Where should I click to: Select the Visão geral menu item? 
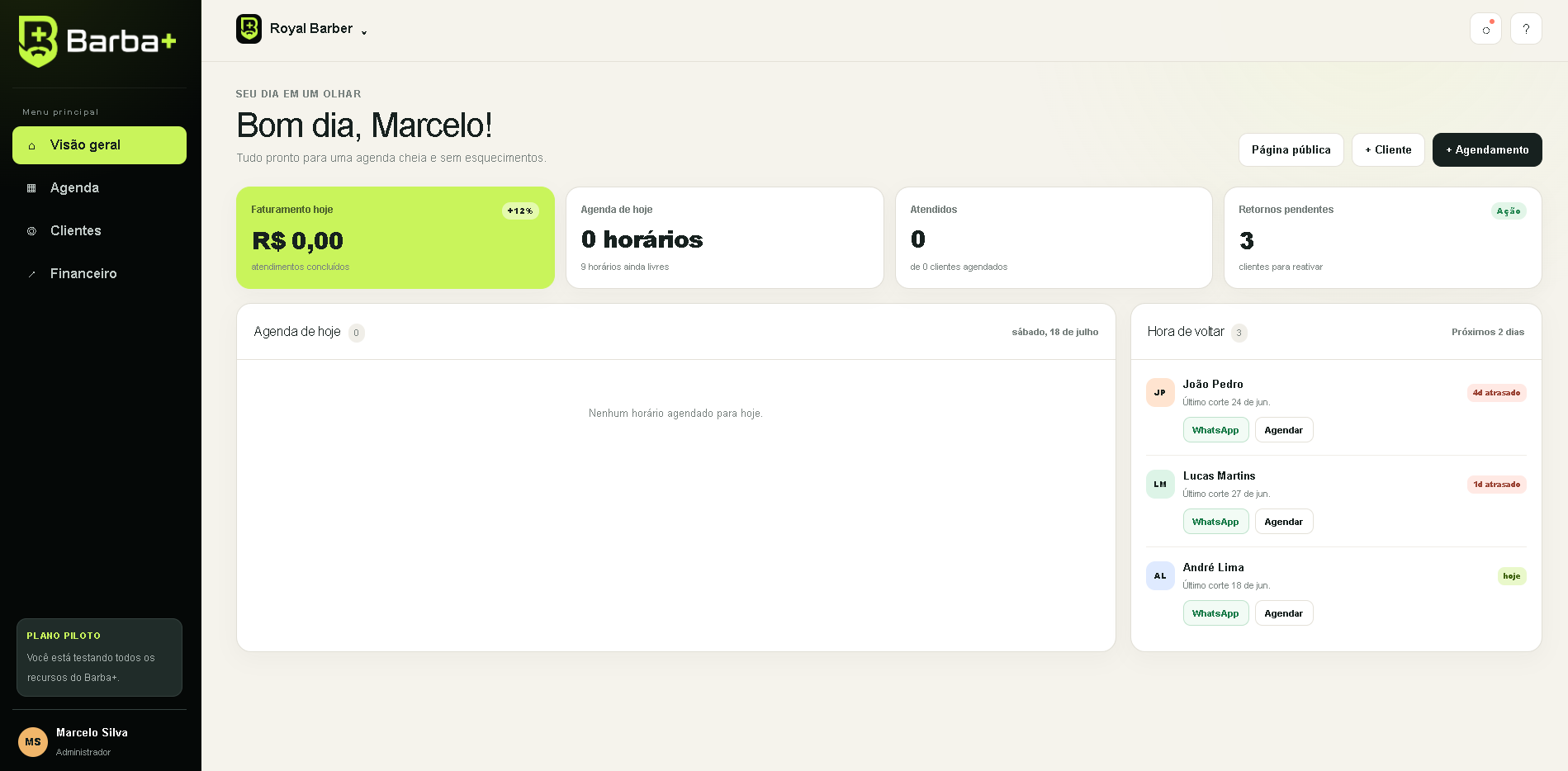tap(99, 145)
